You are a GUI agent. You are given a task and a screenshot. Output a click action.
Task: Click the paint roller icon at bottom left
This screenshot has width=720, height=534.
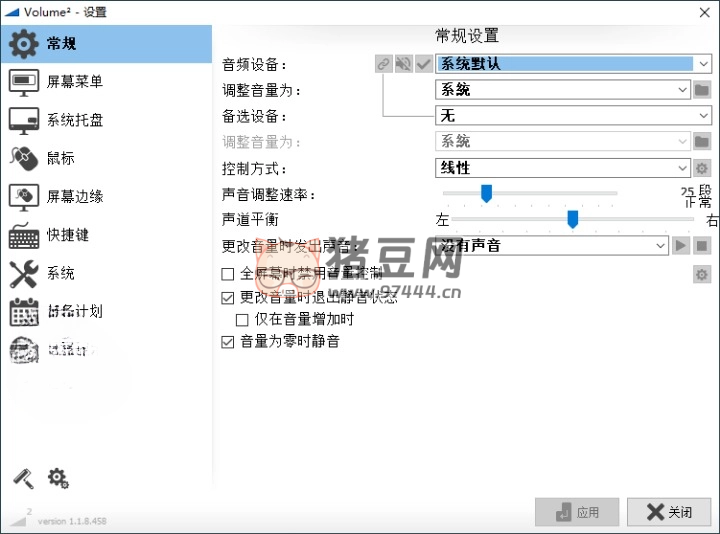[x=23, y=479]
